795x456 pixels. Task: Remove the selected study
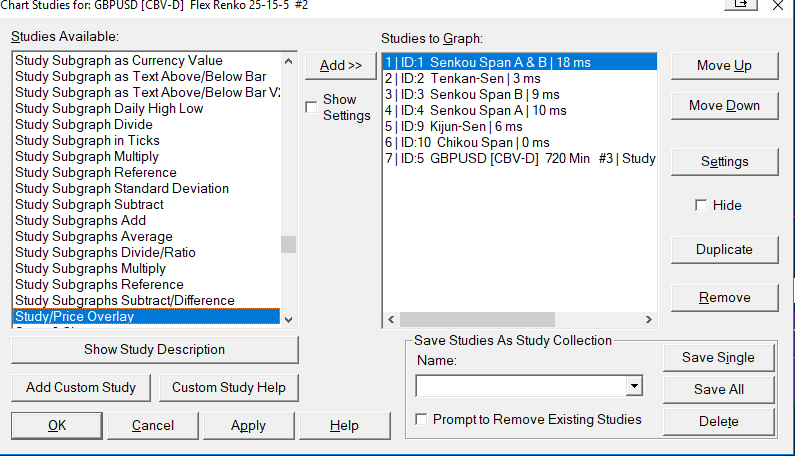[725, 297]
